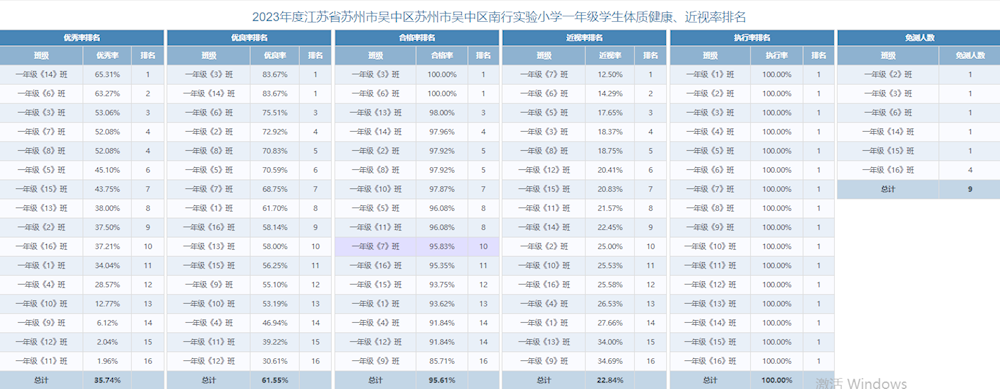Select the 优良率排名 table header
The image size is (1000, 389).
click(x=249, y=38)
